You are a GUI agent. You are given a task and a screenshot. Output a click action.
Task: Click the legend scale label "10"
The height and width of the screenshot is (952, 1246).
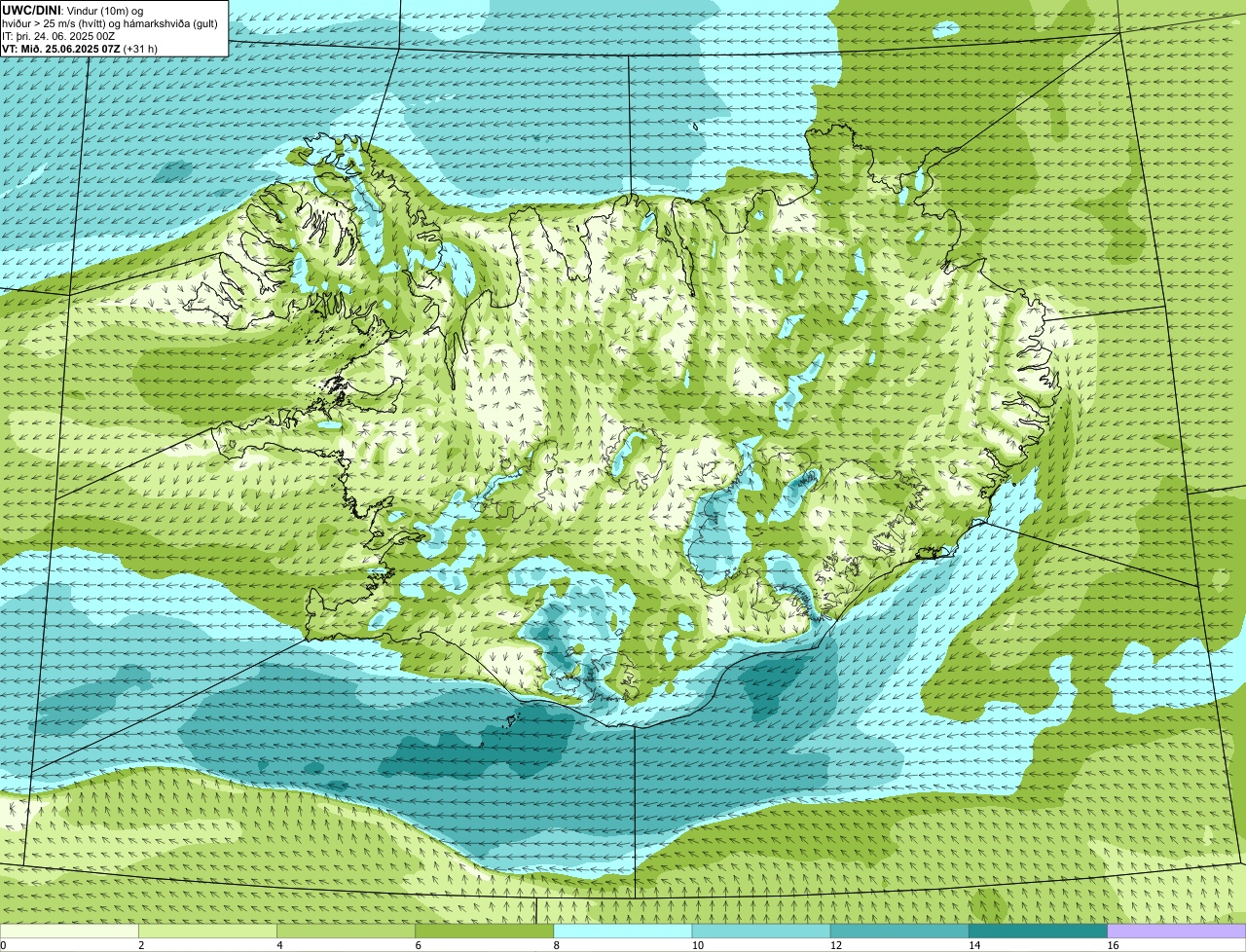pyautogui.click(x=697, y=945)
